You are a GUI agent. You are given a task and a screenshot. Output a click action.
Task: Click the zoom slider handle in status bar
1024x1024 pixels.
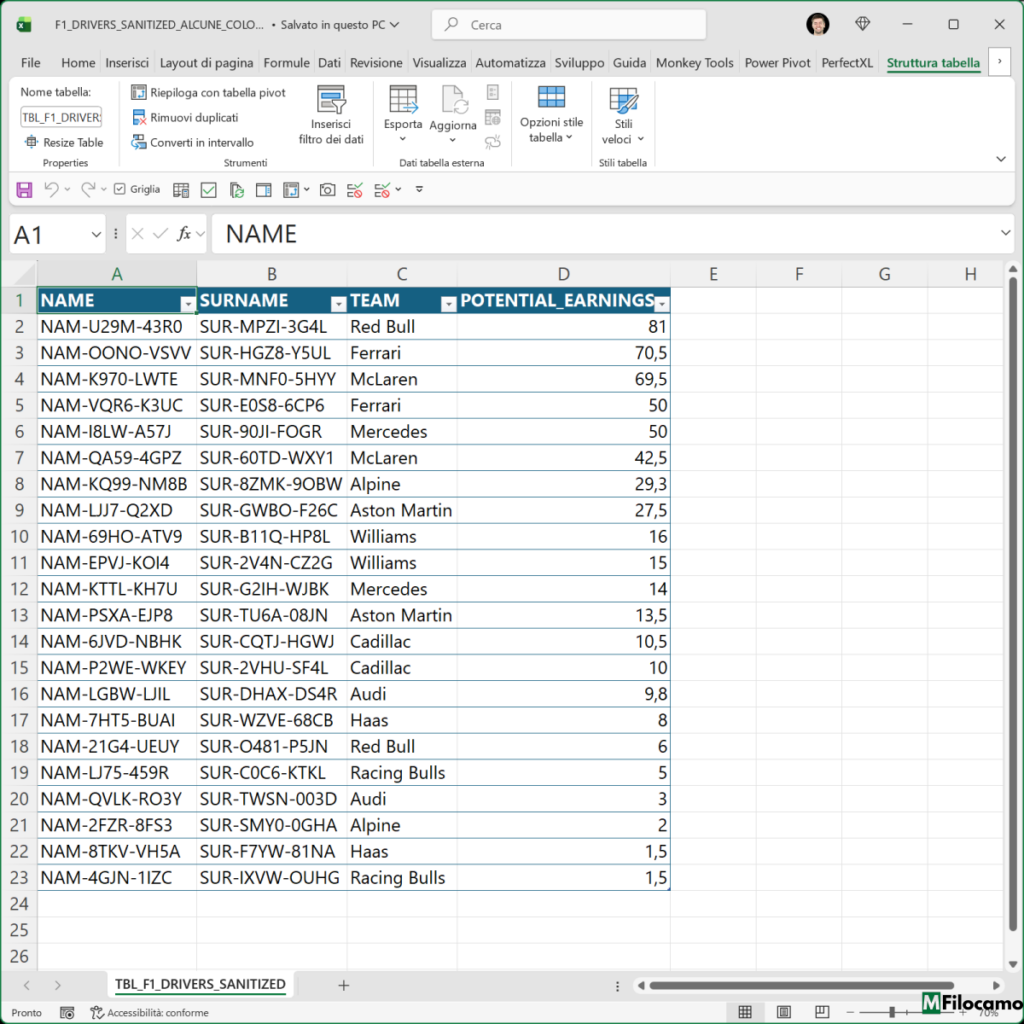(x=891, y=1012)
